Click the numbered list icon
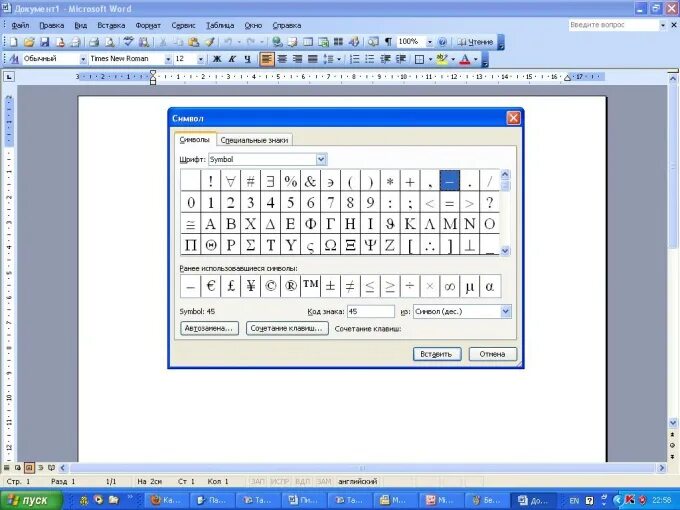Viewport: 680px width, 510px height. [354, 59]
